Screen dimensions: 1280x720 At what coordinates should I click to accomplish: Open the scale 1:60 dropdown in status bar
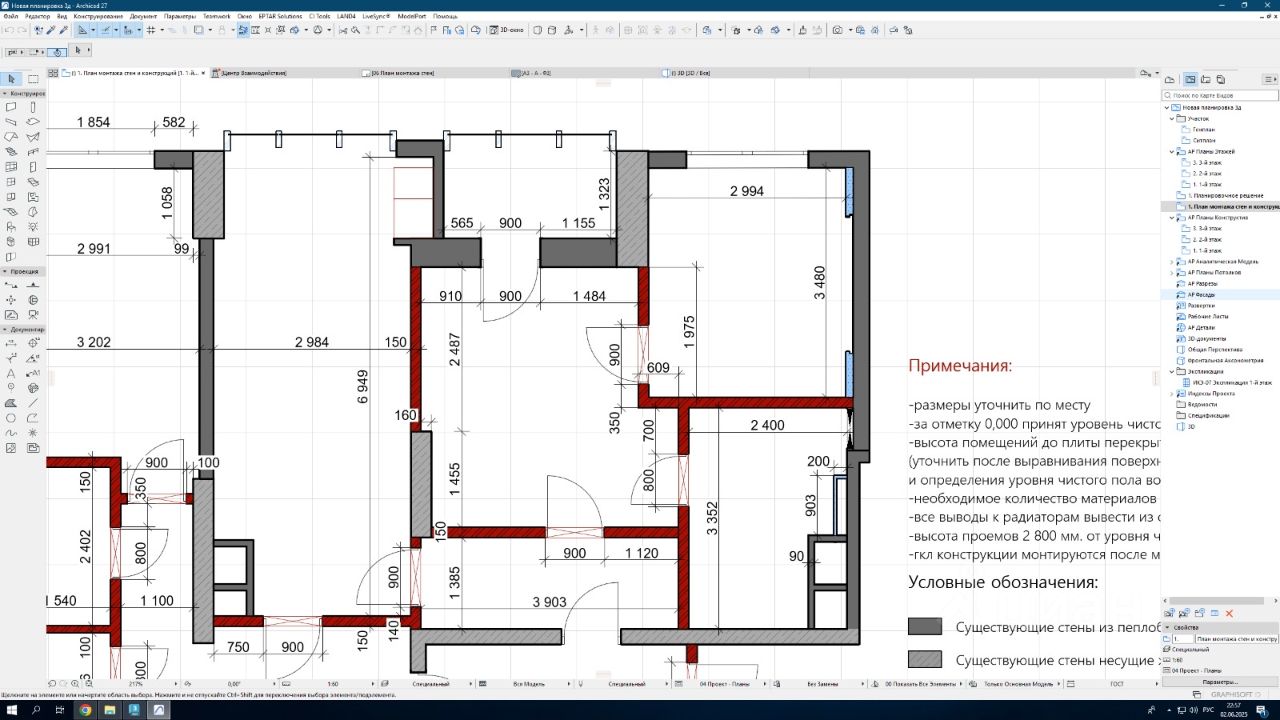(335, 684)
